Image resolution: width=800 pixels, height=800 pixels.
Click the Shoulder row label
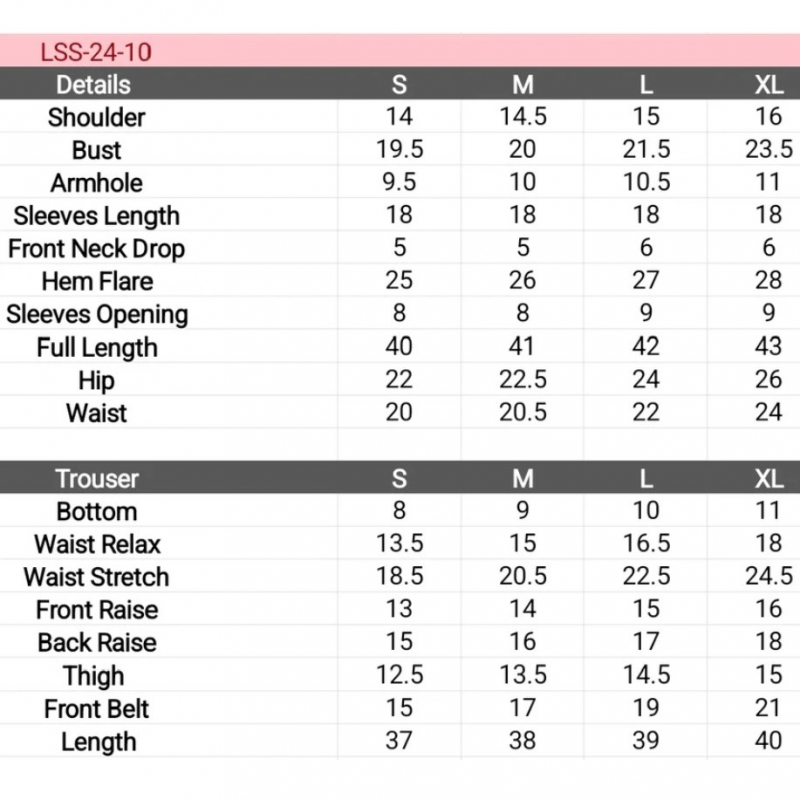coord(97,118)
